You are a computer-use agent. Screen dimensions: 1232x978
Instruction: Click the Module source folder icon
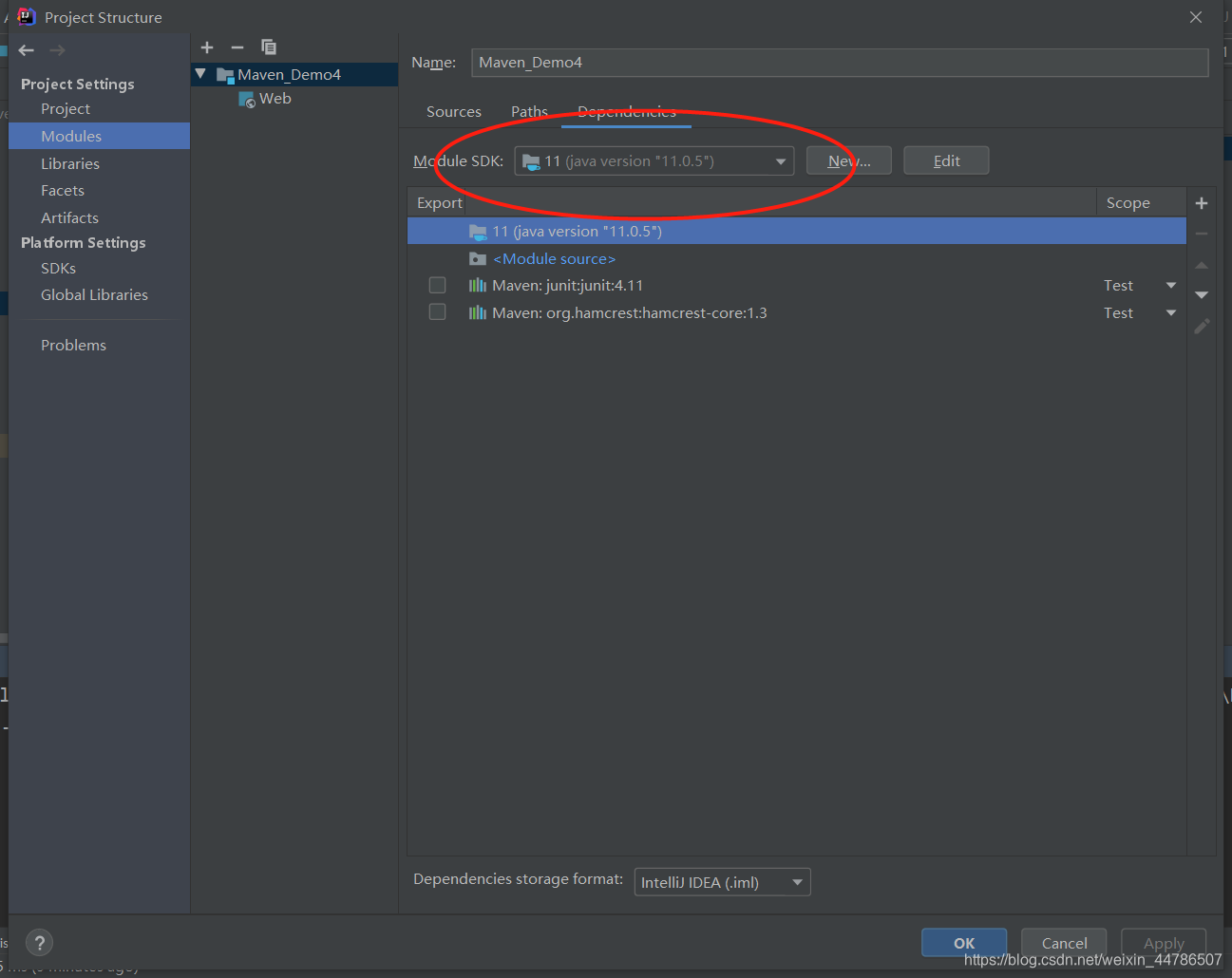478,258
